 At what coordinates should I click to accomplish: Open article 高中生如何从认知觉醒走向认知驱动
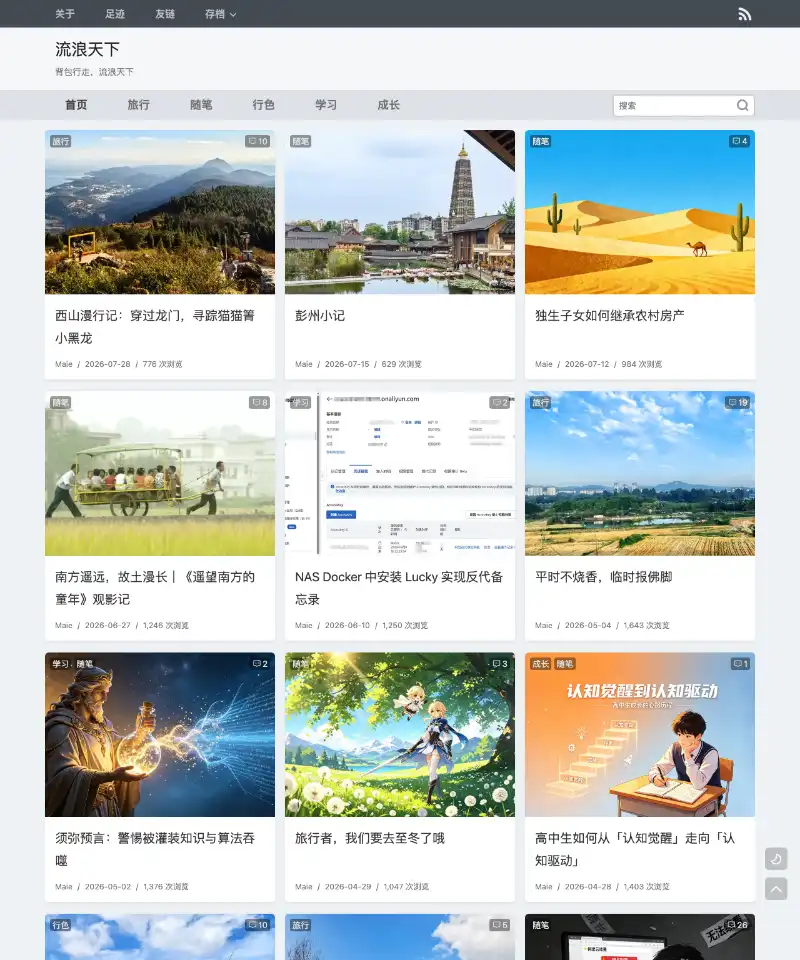click(x=635, y=849)
